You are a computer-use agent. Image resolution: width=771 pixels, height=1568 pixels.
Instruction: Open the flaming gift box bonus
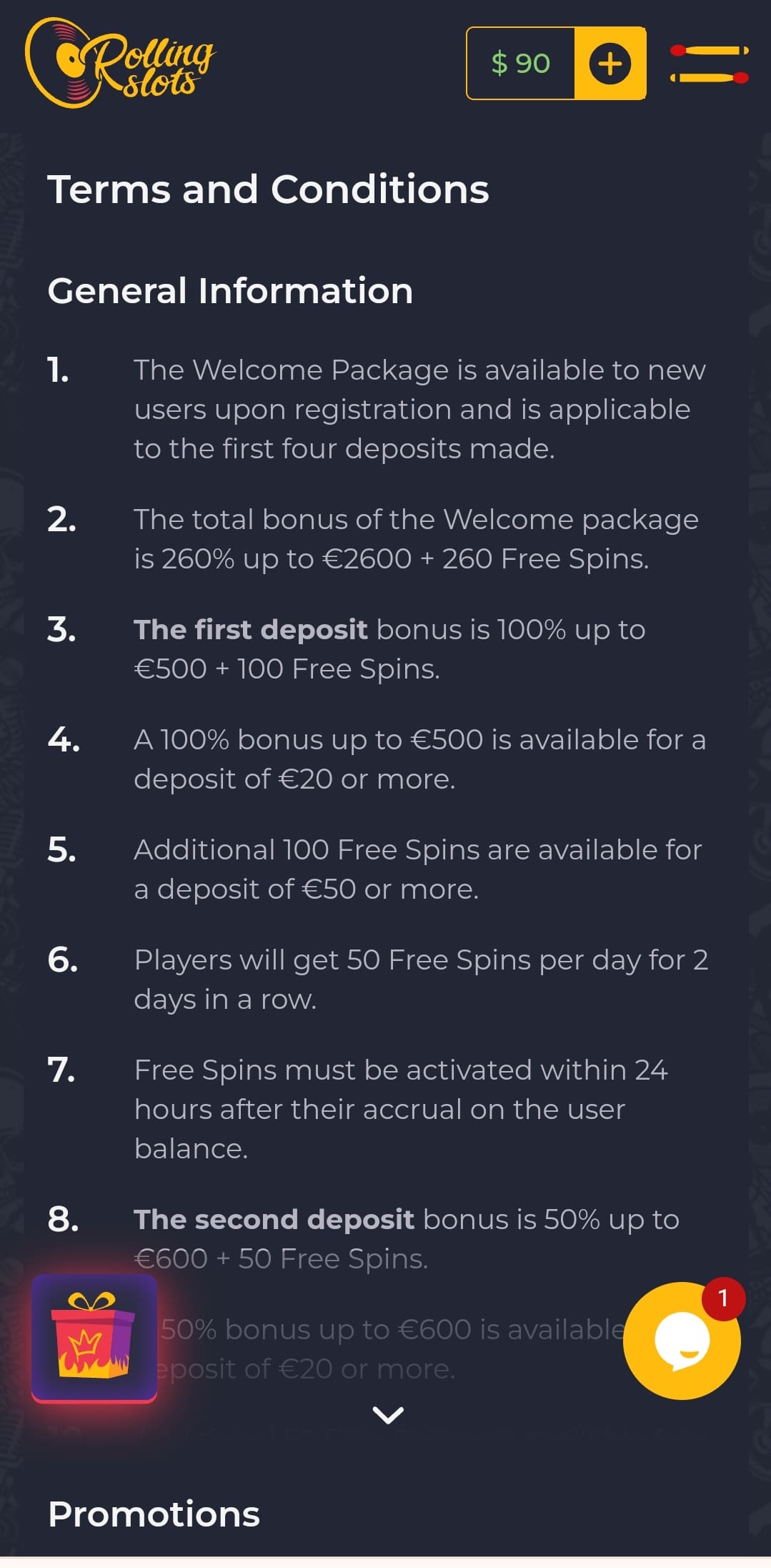(94, 1337)
